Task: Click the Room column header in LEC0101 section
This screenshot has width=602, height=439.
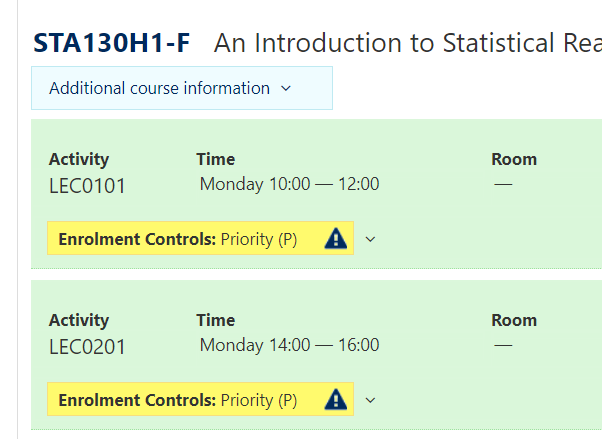Action: (x=514, y=159)
